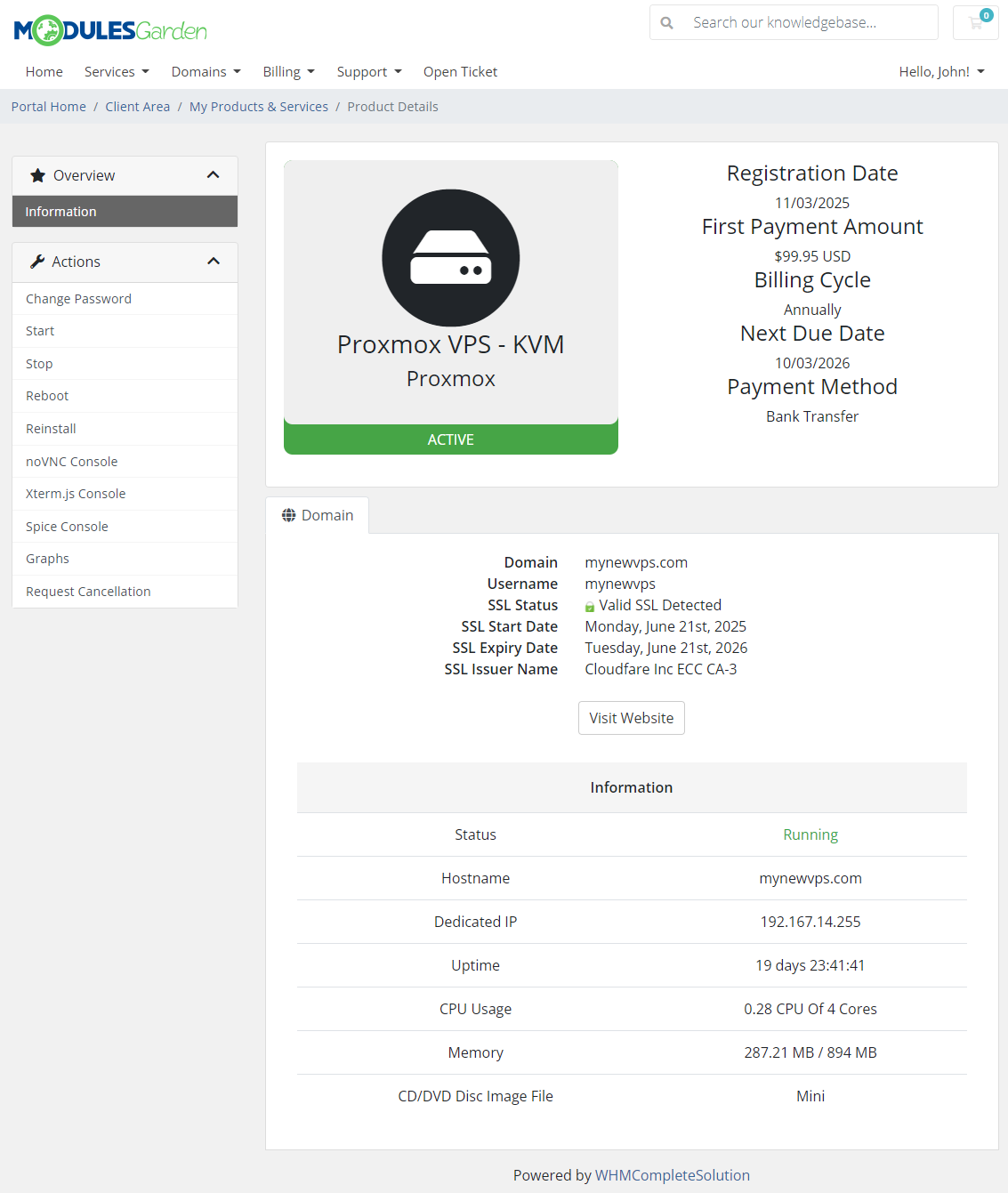Click the star icon beside Overview
The height and width of the screenshot is (1193, 1008).
pyautogui.click(x=37, y=175)
